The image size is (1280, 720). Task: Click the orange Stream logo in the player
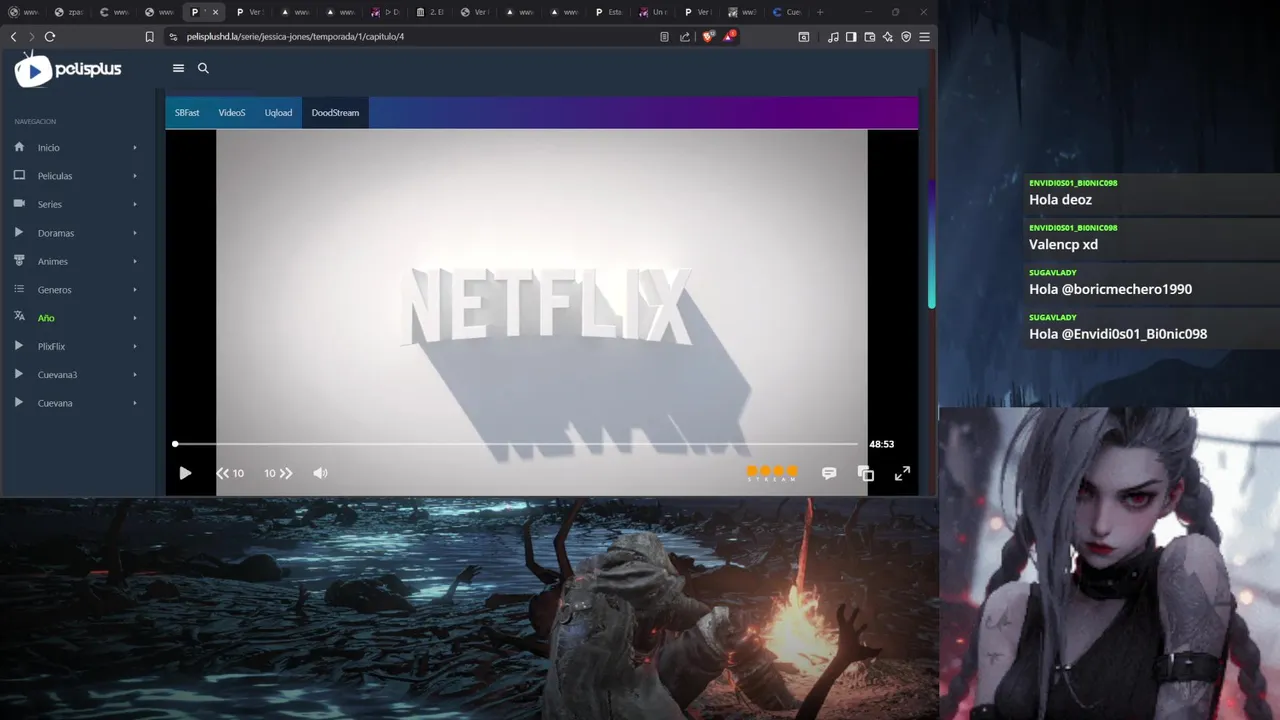(x=772, y=473)
